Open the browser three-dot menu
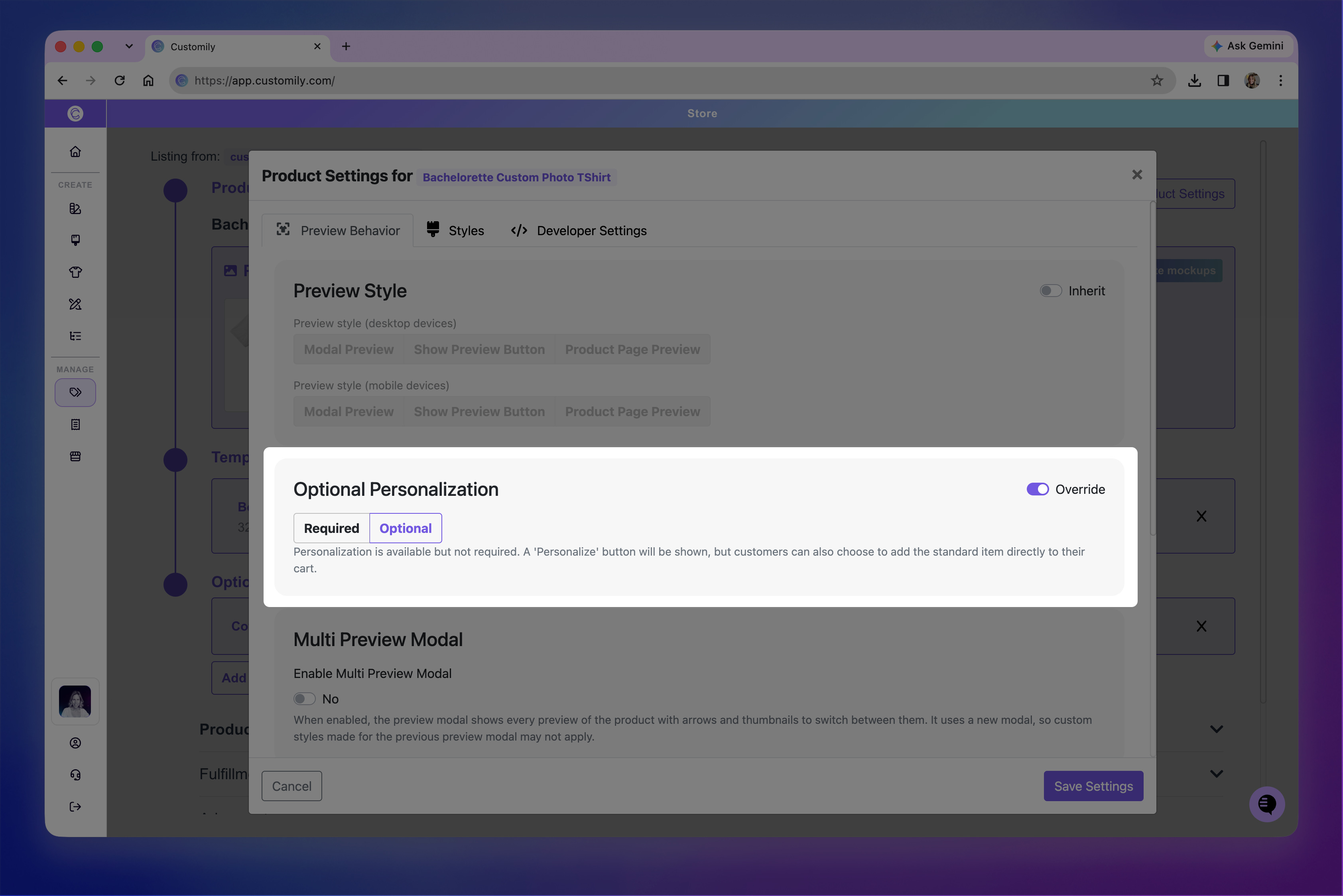Image resolution: width=1343 pixels, height=896 pixels. coord(1281,81)
